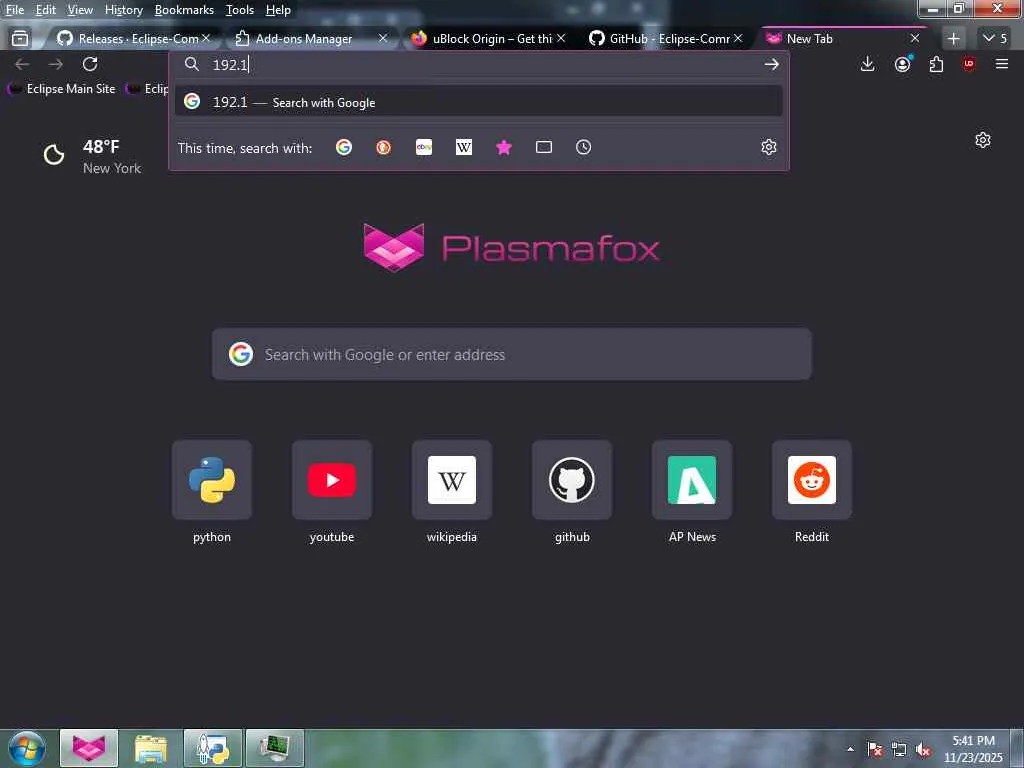The image size is (1024, 768).
Task: Click the Plasmafox logo
Action: 511,248
